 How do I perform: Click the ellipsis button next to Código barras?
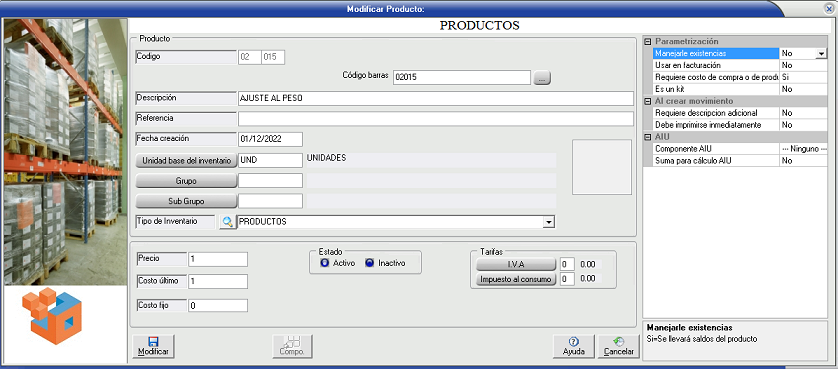[542, 78]
